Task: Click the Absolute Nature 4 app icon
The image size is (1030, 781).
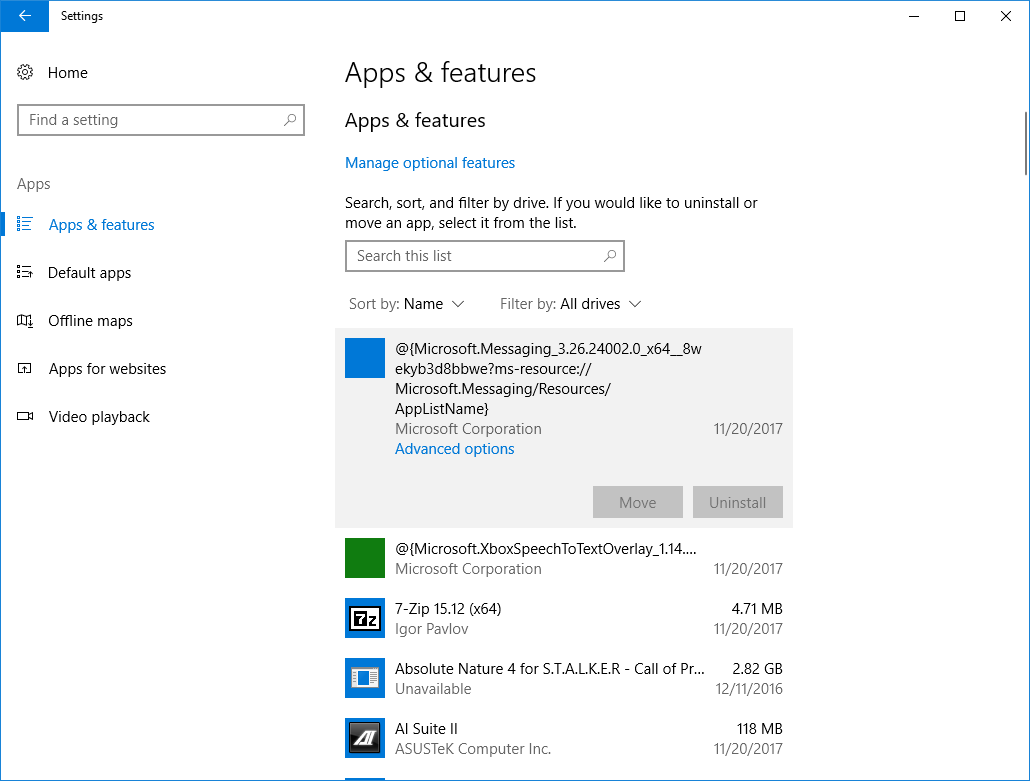Action: [x=365, y=678]
